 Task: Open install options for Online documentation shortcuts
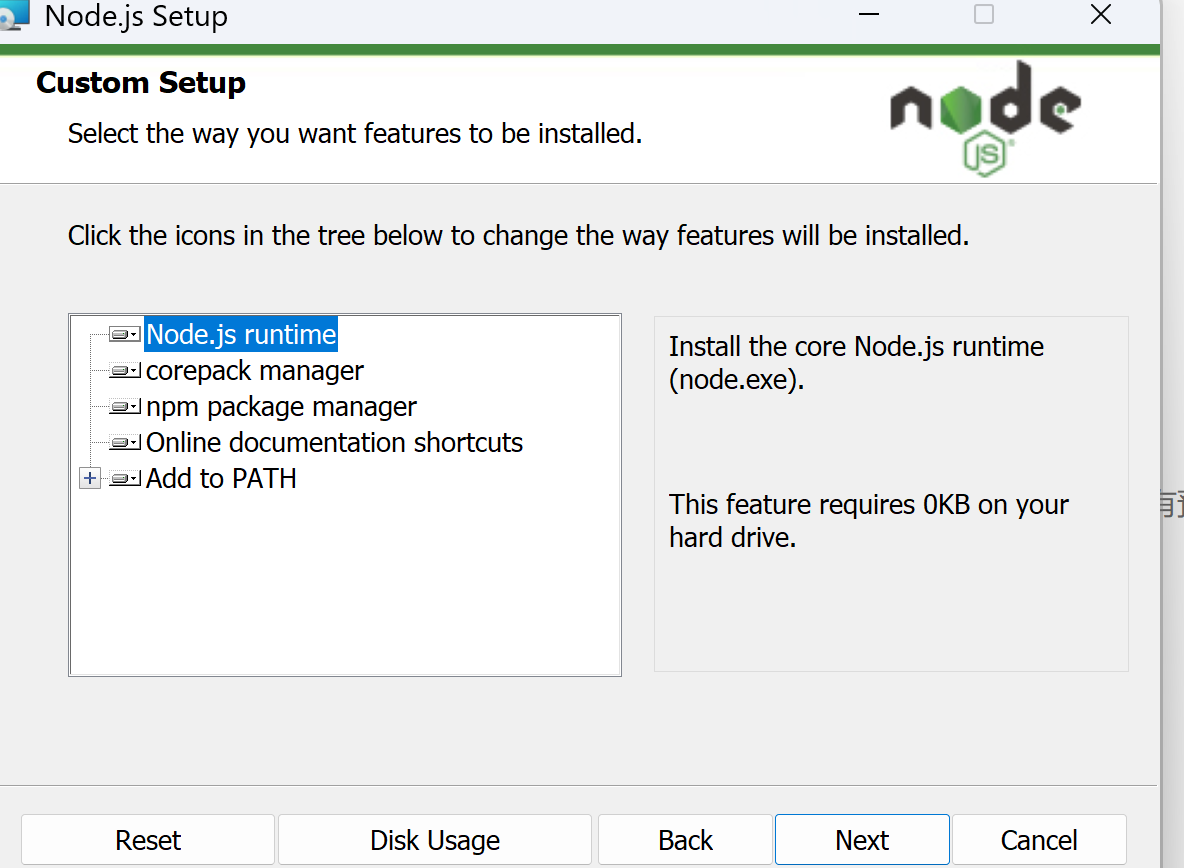click(x=125, y=442)
